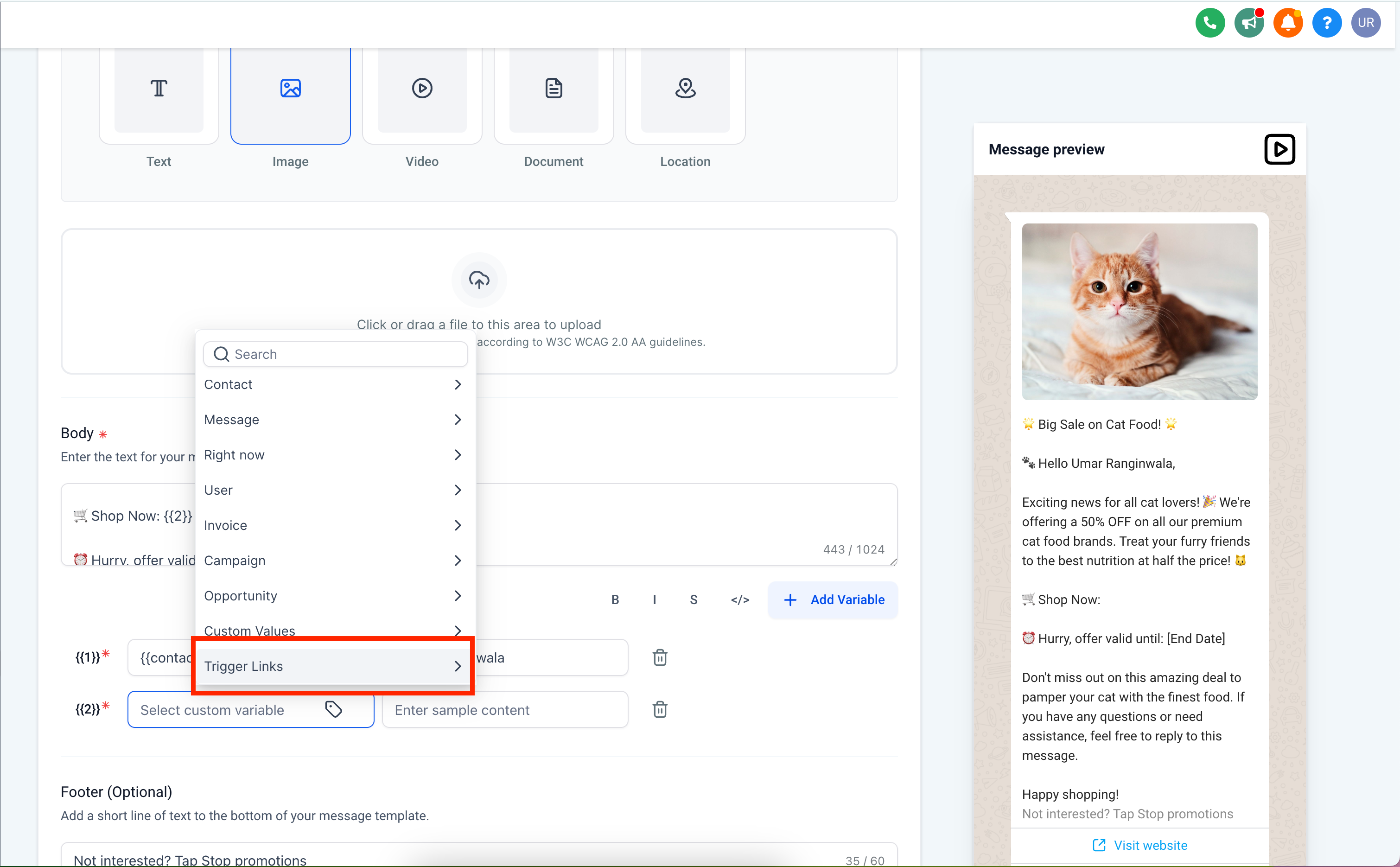Image resolution: width=1400 pixels, height=867 pixels.
Task: Click the Document content type icon
Action: (554, 89)
